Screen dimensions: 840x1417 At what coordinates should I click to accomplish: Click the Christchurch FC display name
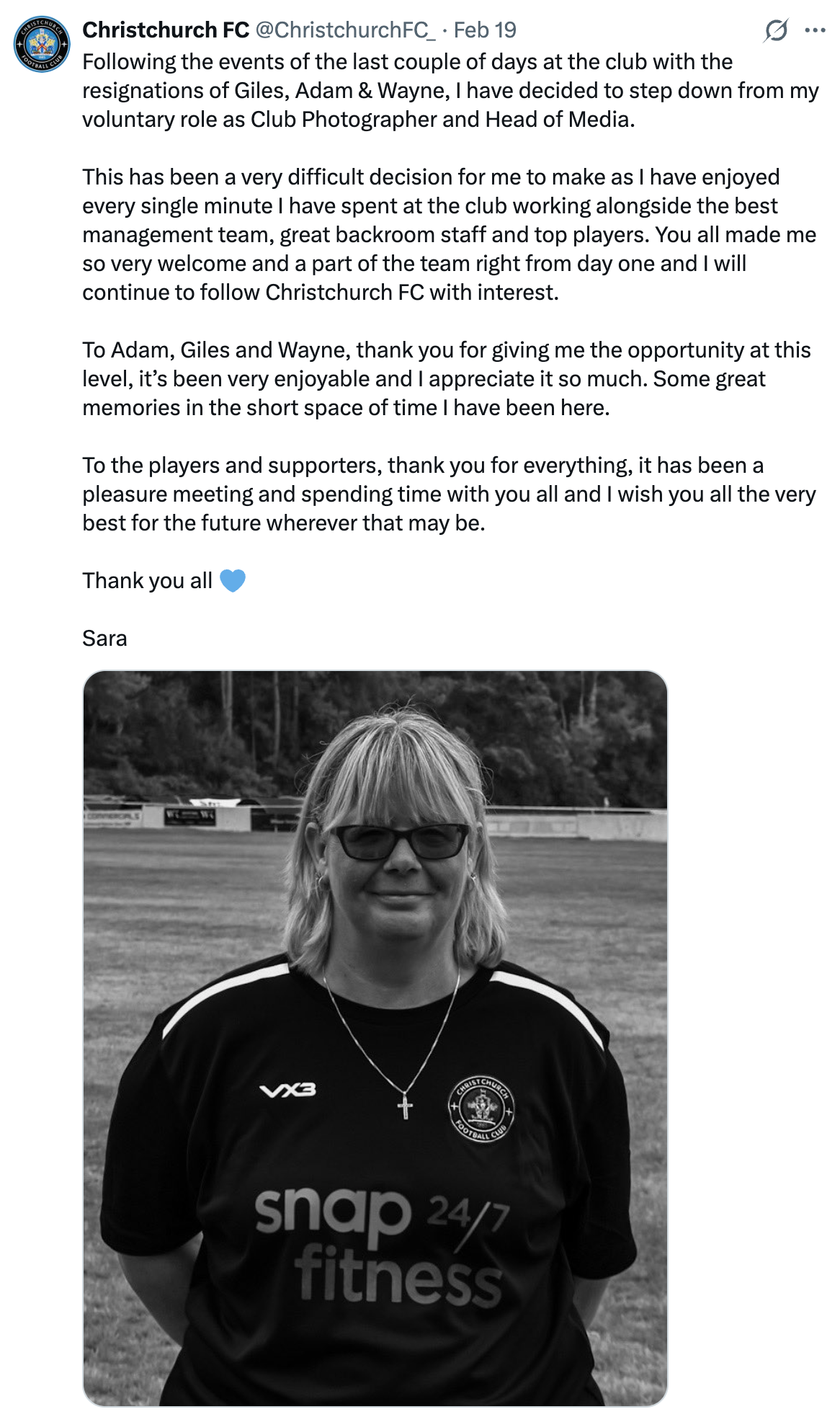coord(166,30)
